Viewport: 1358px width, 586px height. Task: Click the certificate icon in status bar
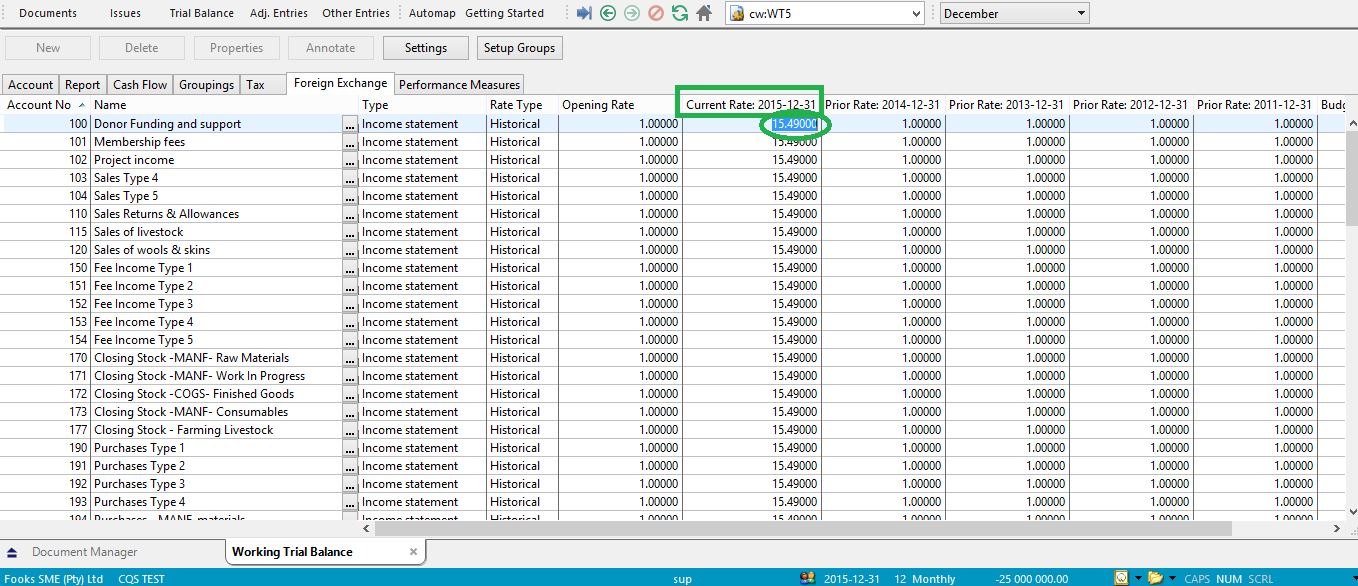point(1122,578)
